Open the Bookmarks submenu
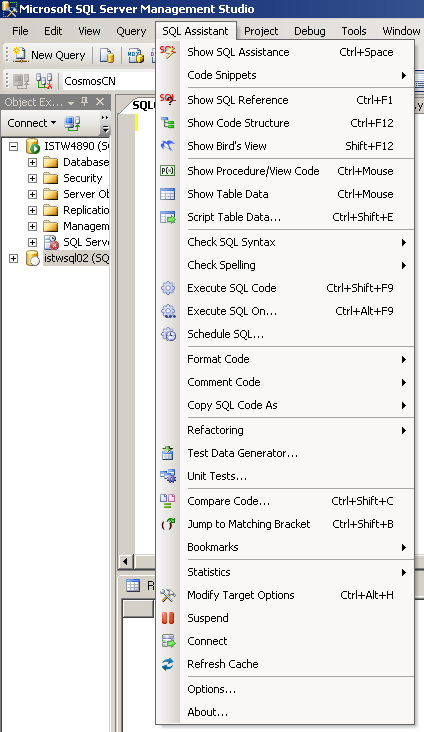The image size is (424, 732). click(286, 547)
